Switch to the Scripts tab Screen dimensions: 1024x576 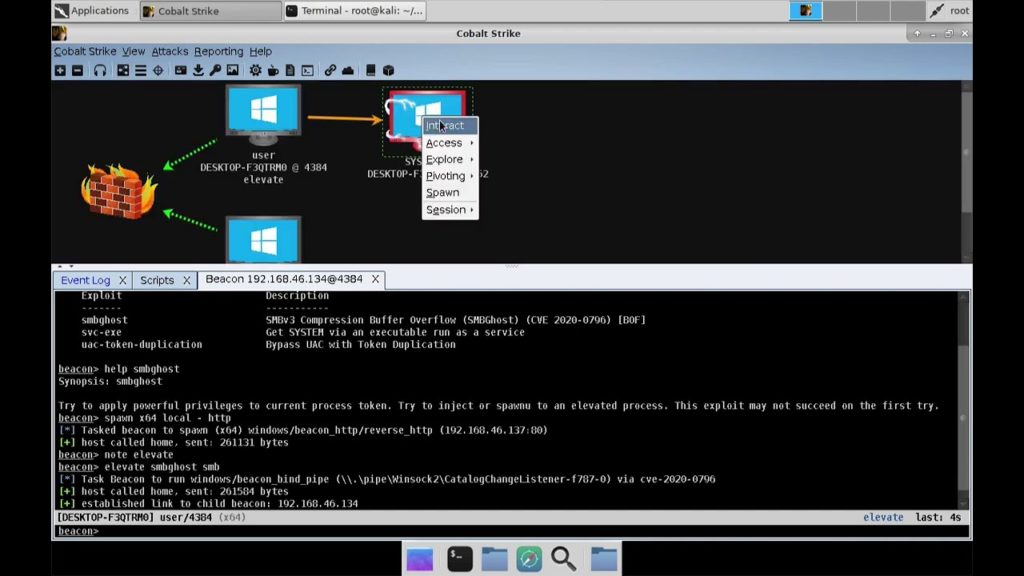pos(157,280)
